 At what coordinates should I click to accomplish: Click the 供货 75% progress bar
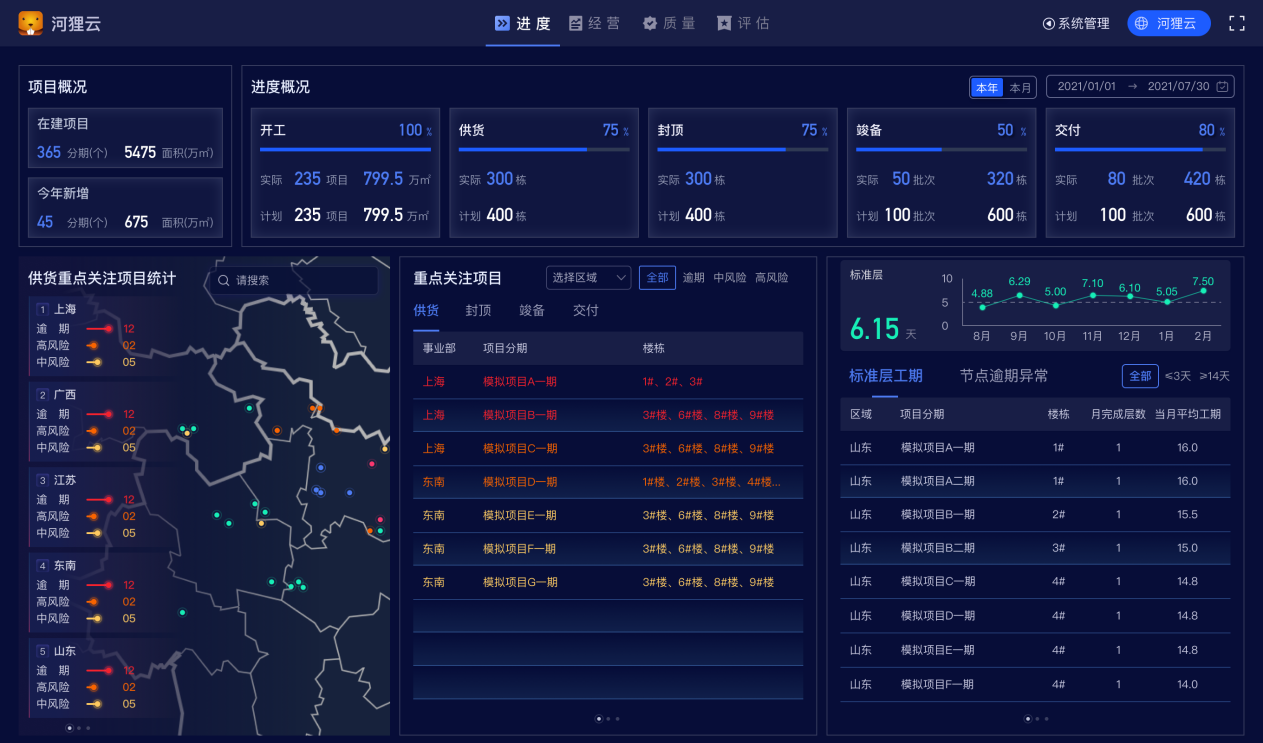coord(544,150)
